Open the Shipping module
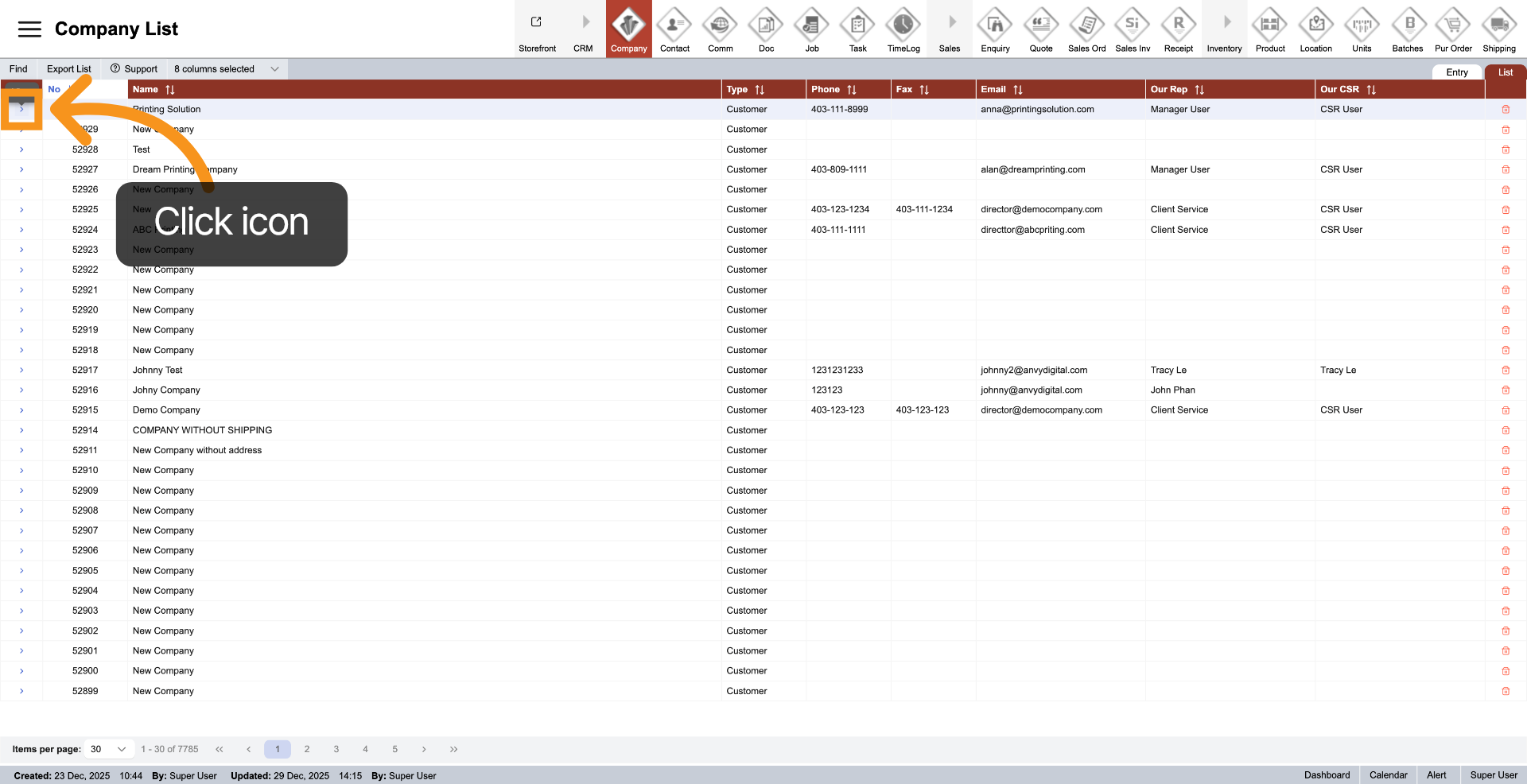The image size is (1527, 784). tap(1498, 29)
